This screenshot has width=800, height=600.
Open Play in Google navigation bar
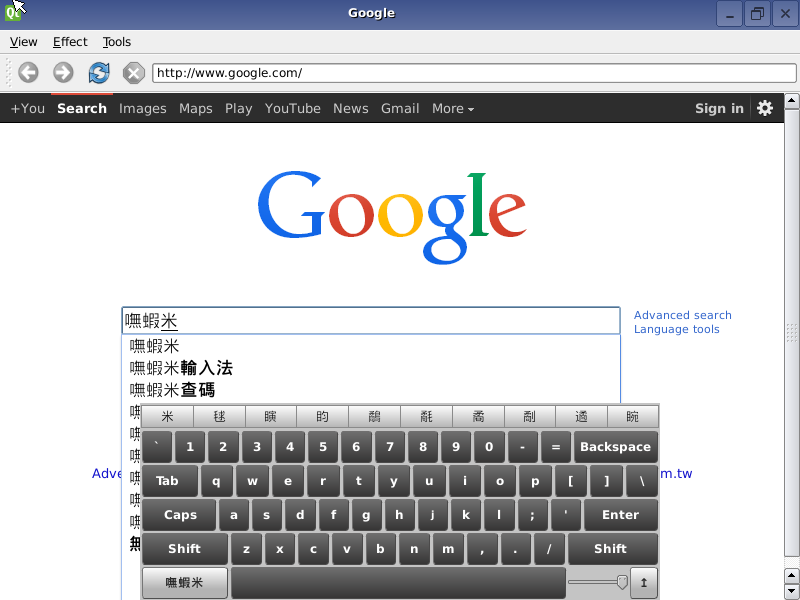[238, 109]
